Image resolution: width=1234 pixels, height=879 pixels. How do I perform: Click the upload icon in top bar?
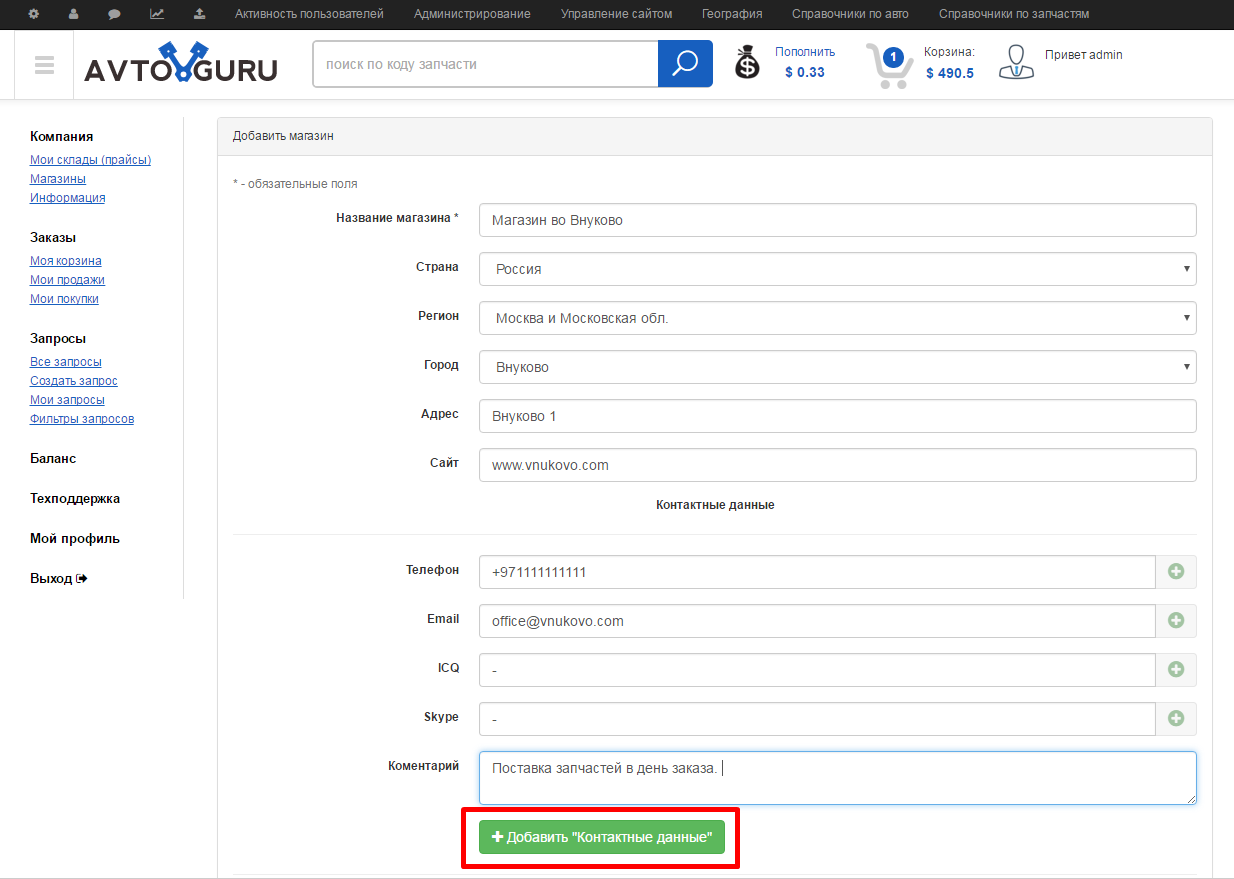tap(199, 14)
